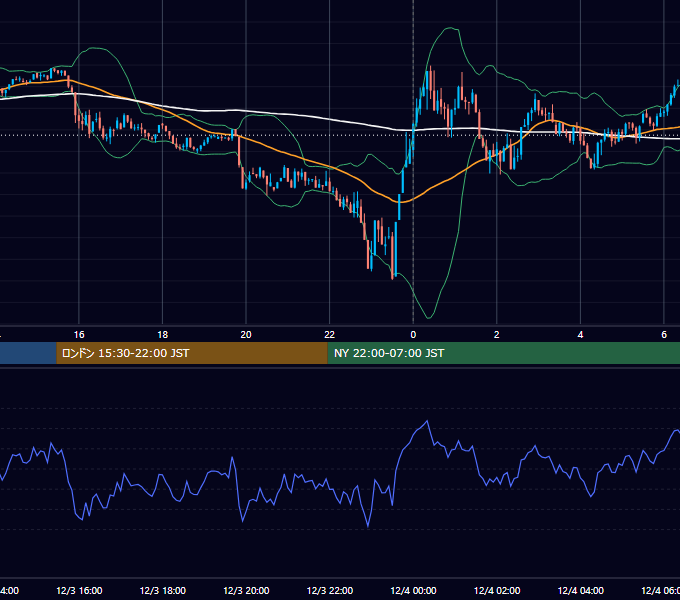Click the 12/3 18:00 time label
680x600 pixels.
pyautogui.click(x=163, y=590)
